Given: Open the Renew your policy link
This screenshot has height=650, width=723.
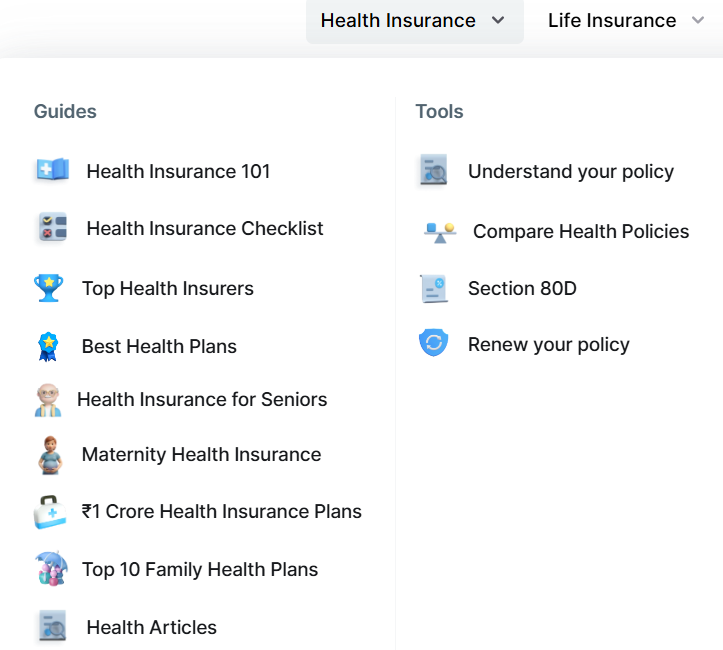Looking at the screenshot, I should coord(549,345).
